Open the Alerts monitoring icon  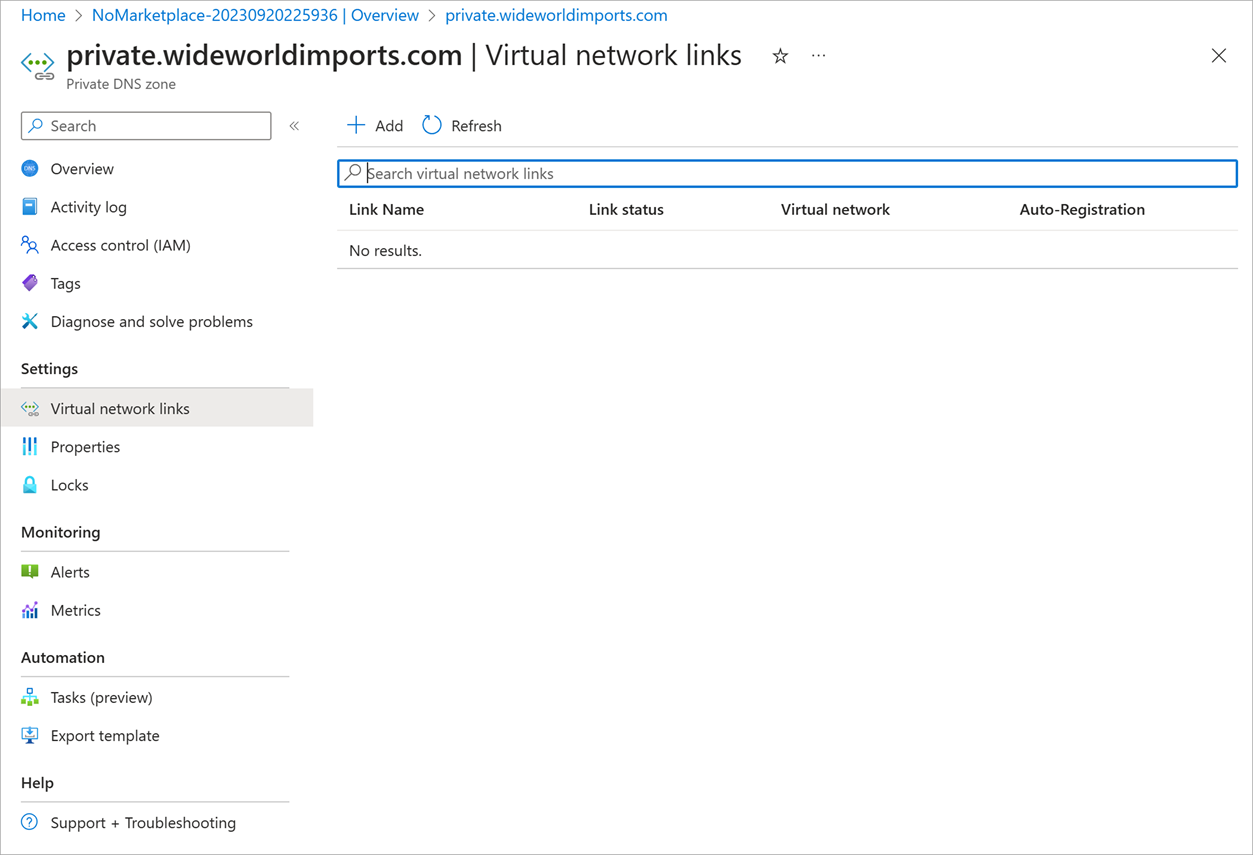pyautogui.click(x=30, y=571)
